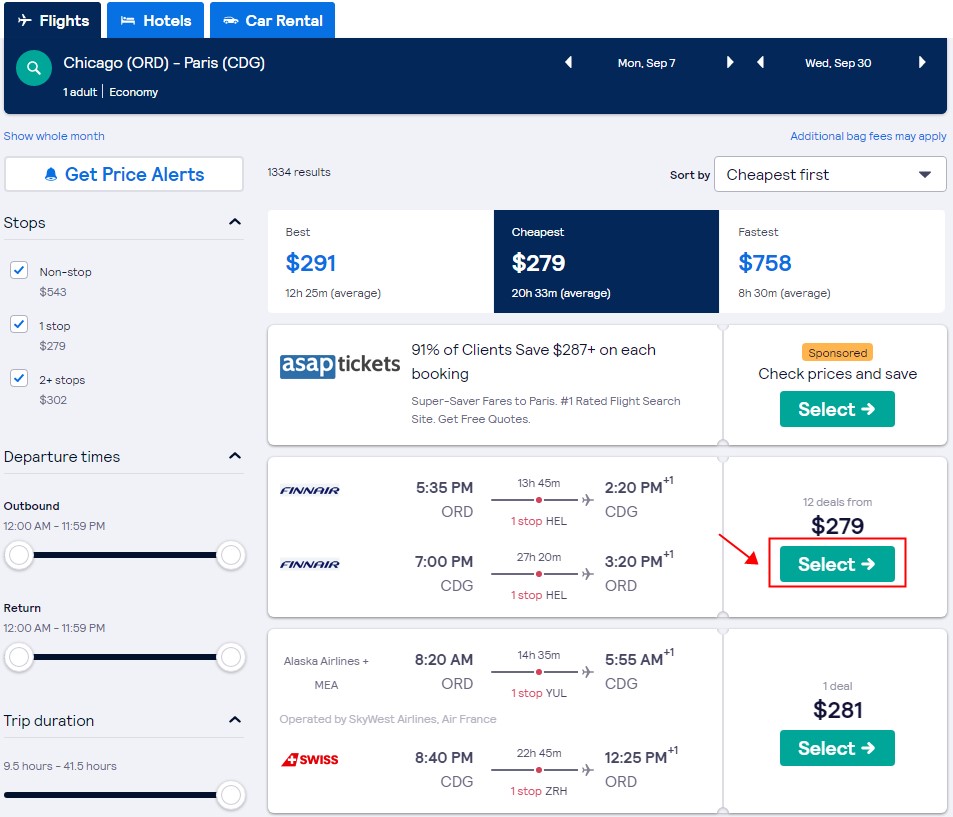Move return date before Wed, Sep 30

tap(760, 63)
